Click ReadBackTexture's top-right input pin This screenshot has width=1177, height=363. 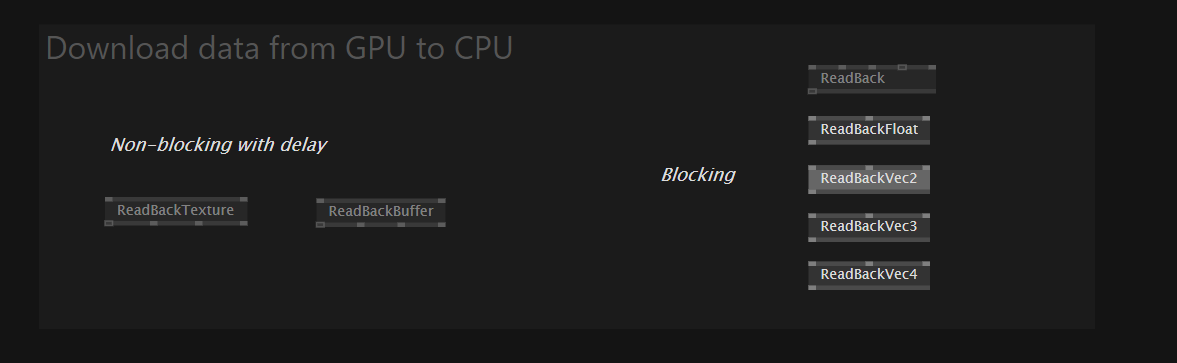click(x=243, y=200)
